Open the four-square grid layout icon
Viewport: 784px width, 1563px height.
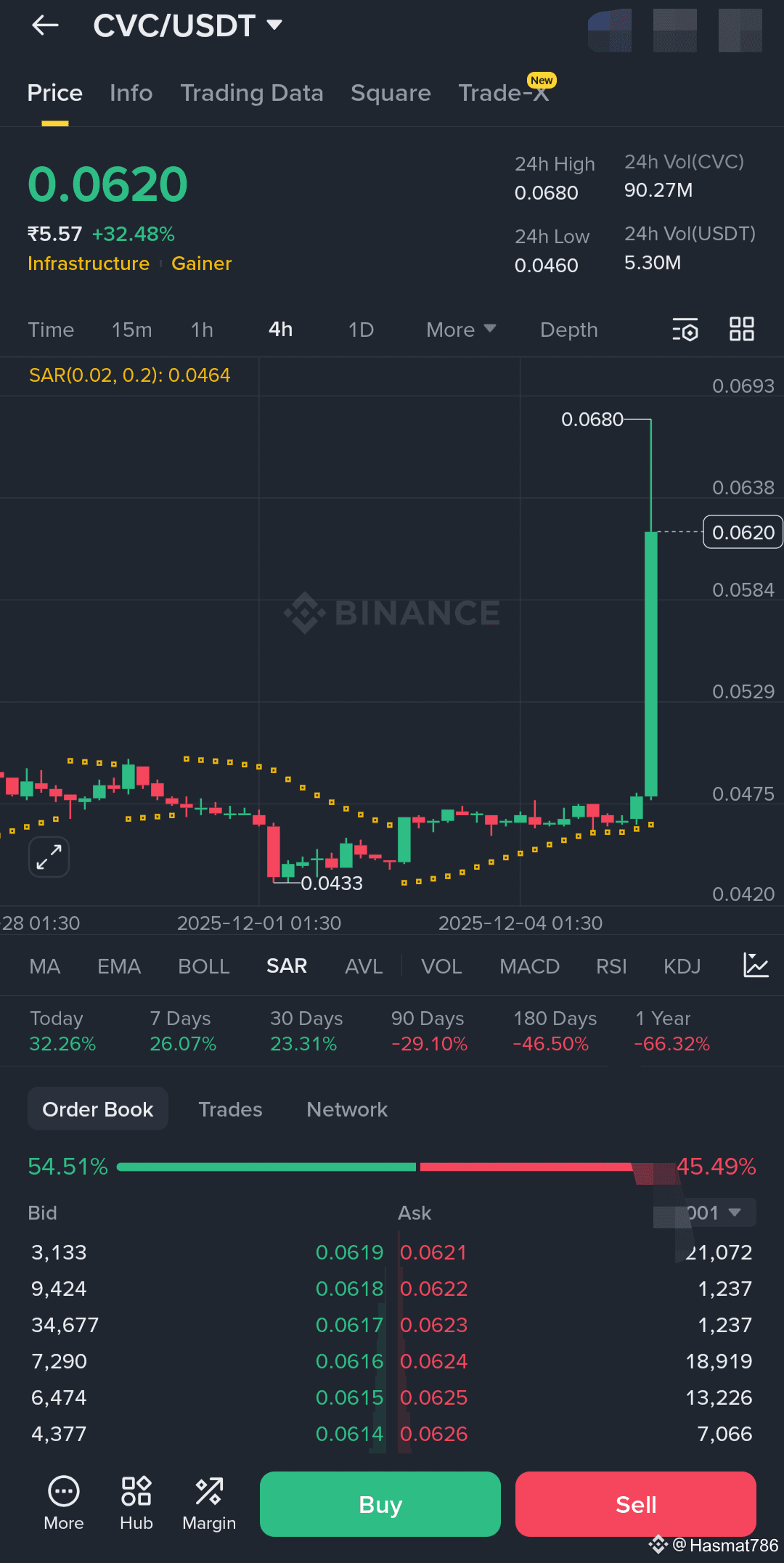point(742,329)
